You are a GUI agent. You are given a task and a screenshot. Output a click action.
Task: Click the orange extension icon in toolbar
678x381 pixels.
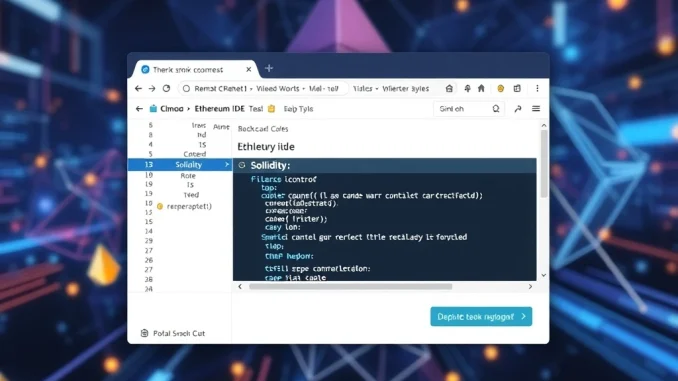click(501, 89)
